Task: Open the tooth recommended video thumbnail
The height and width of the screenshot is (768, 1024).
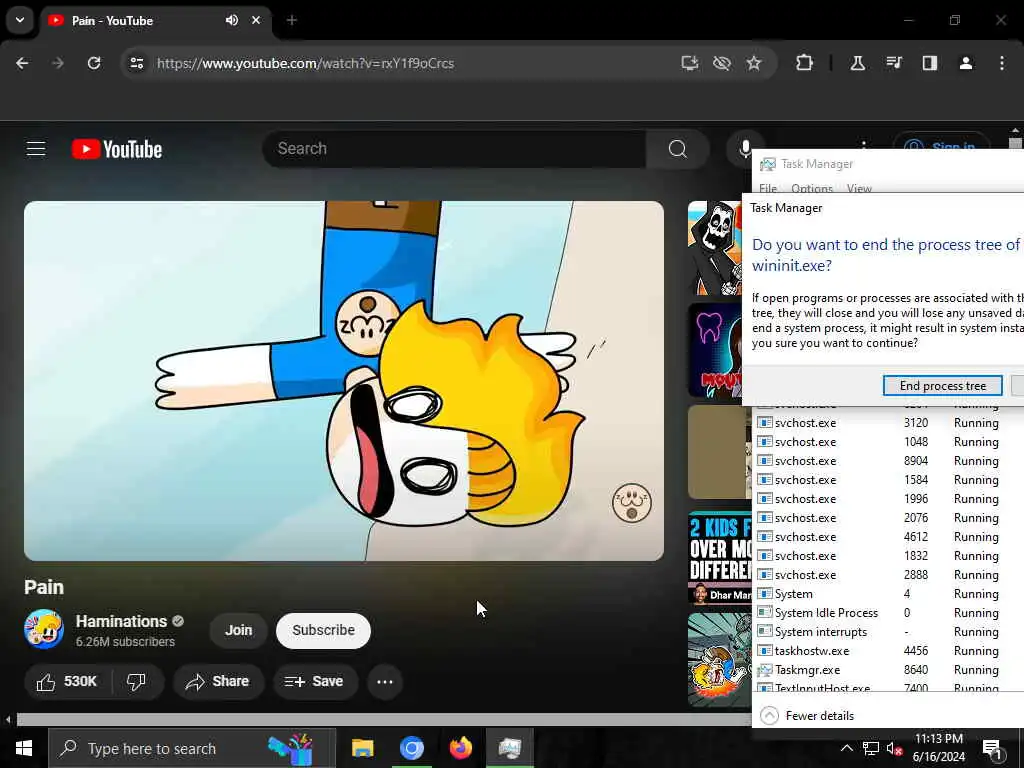Action: click(715, 350)
